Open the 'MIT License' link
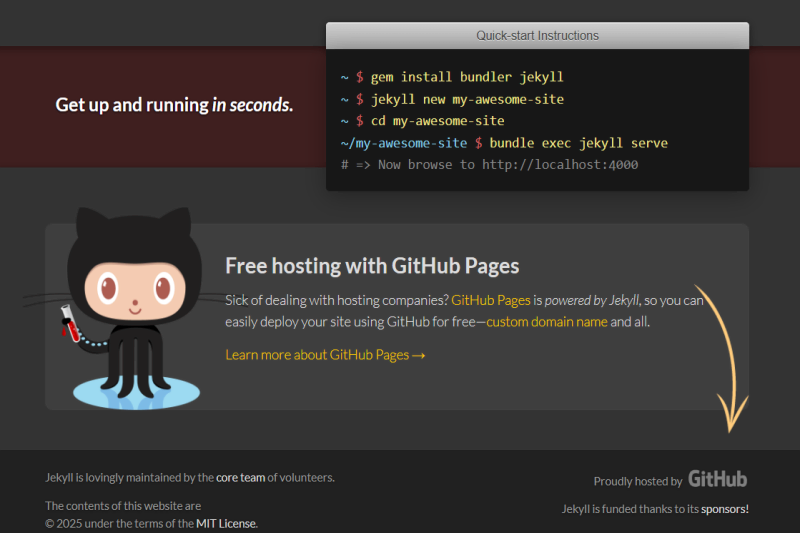The image size is (800, 533). click(x=226, y=523)
